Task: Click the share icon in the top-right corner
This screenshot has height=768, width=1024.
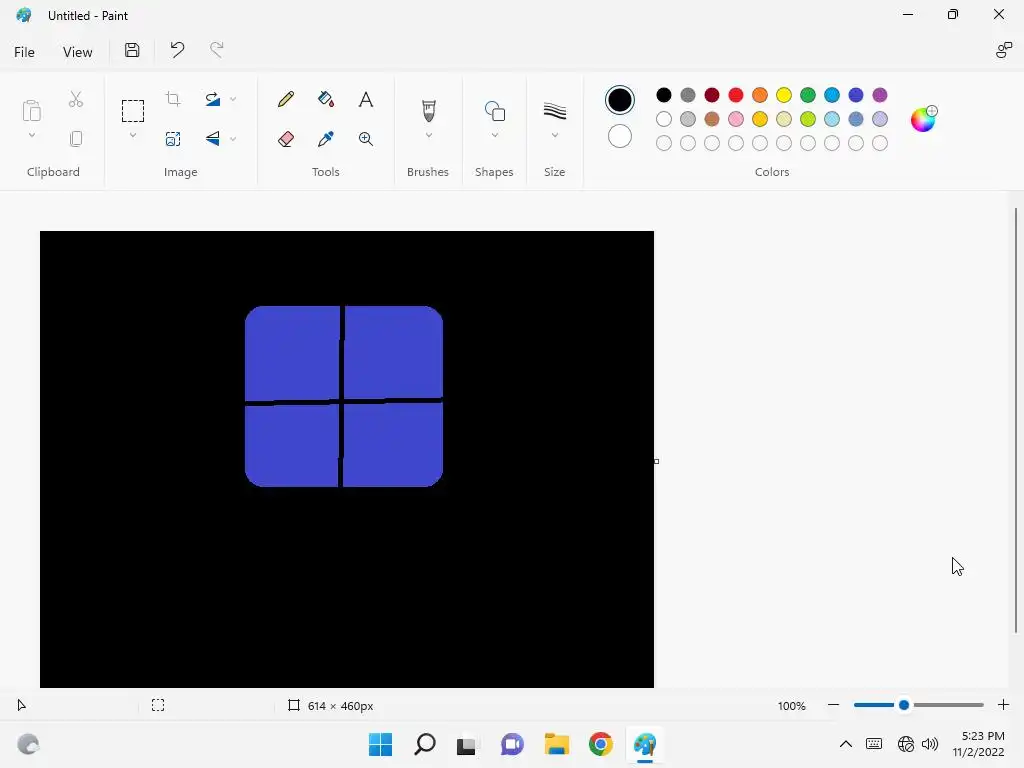Action: [x=1004, y=50]
